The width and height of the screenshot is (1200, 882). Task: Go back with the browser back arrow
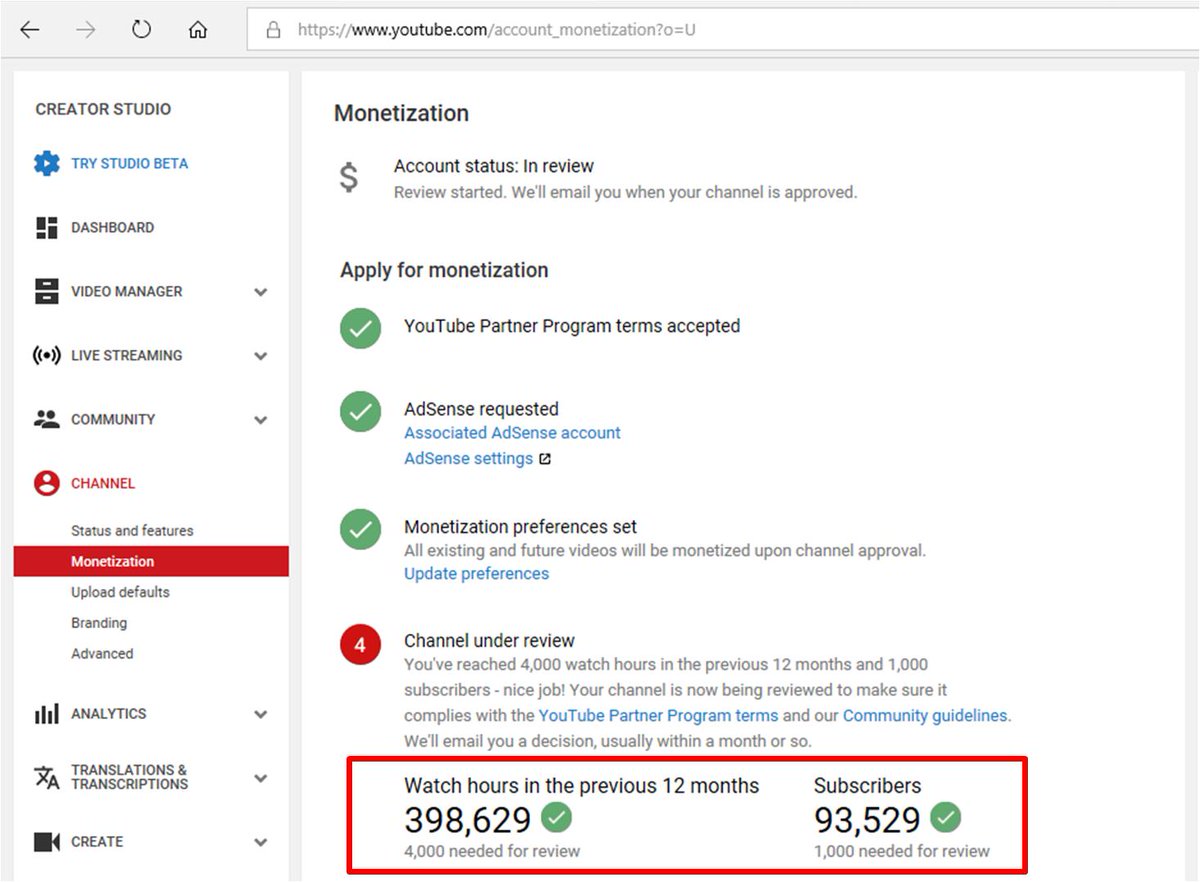pyautogui.click(x=30, y=30)
